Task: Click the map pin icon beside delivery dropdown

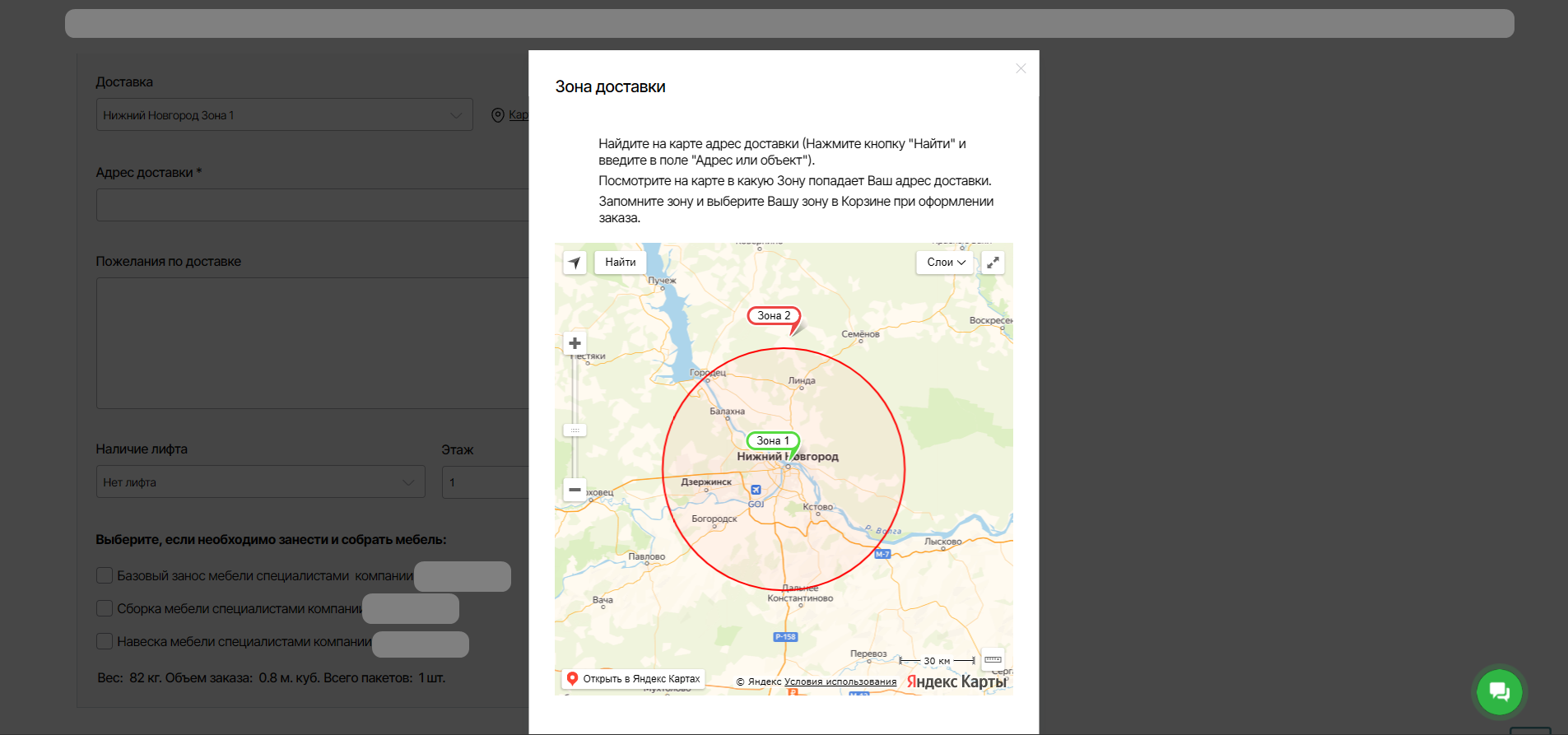Action: coord(497,115)
